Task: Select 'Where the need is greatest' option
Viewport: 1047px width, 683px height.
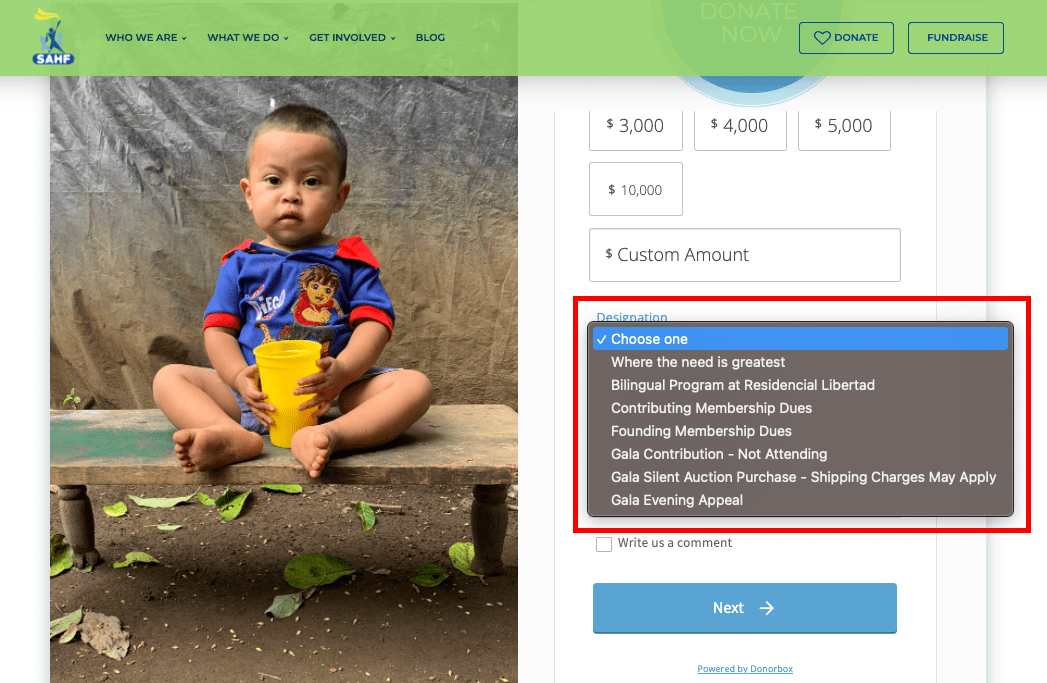Action: [x=698, y=362]
